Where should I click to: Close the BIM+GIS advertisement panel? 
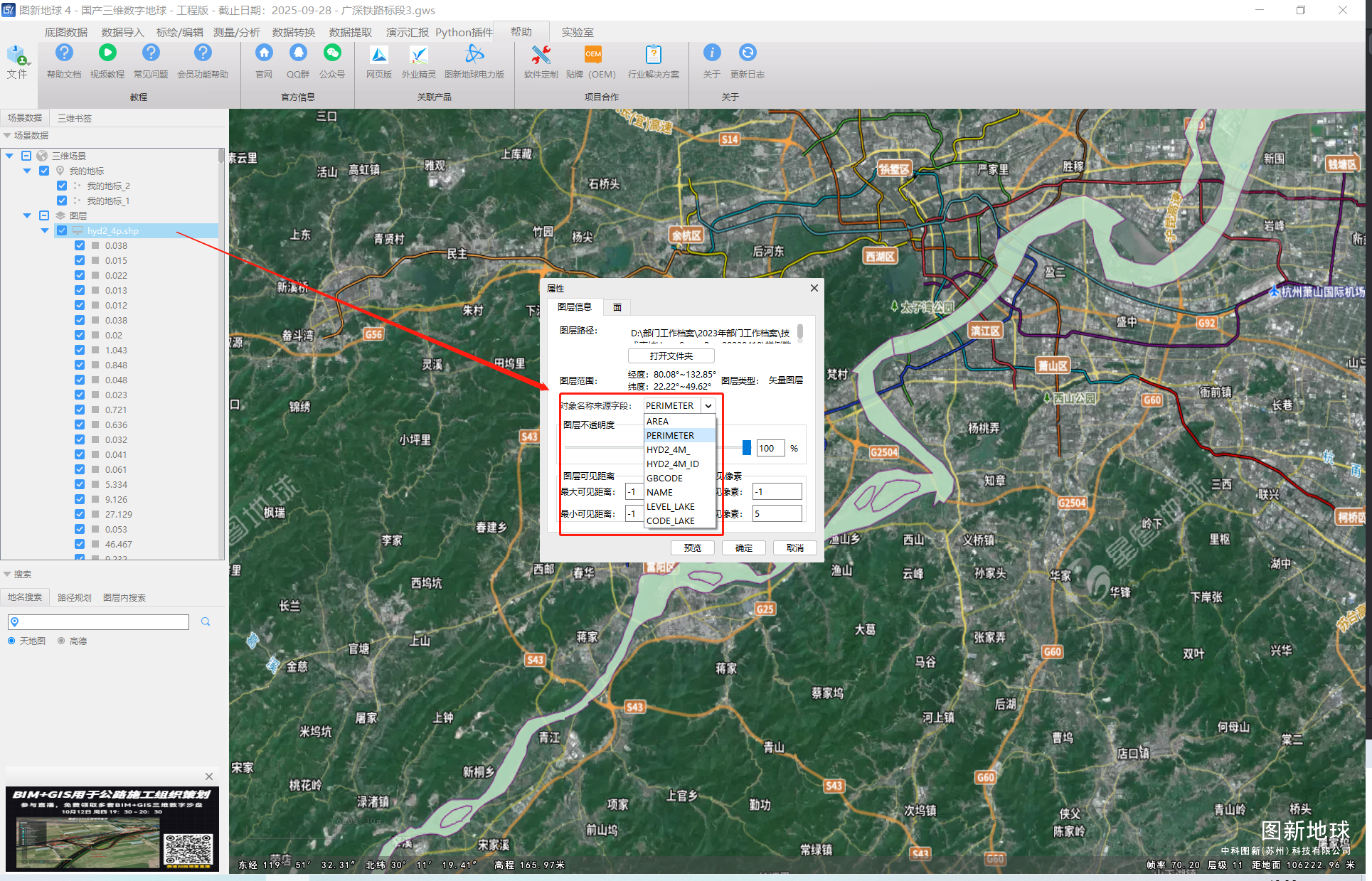[x=209, y=776]
